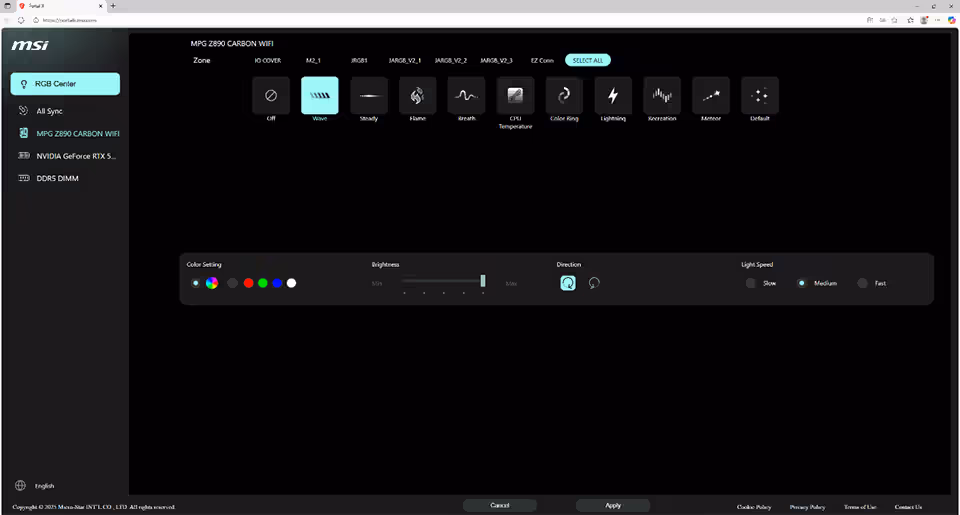Choose the Steady lighting effect
This screenshot has width=960, height=515.
(x=369, y=96)
